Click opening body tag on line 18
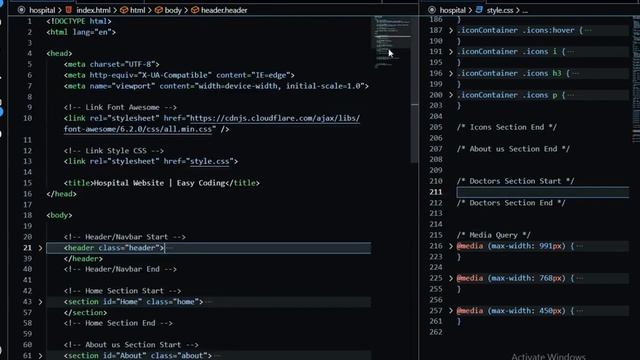640x360 pixels. (59, 216)
